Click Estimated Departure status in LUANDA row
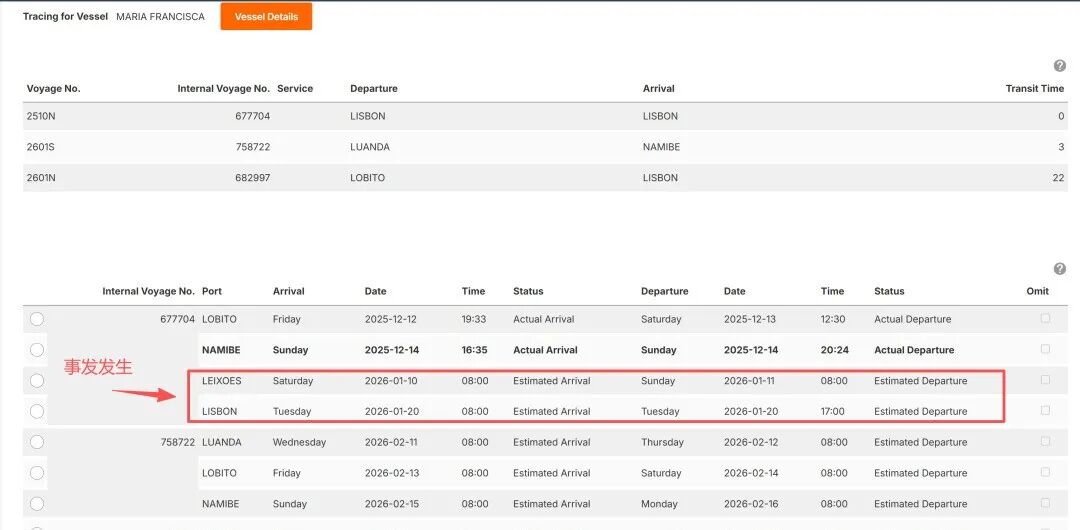The height and width of the screenshot is (530, 1080). (920, 442)
